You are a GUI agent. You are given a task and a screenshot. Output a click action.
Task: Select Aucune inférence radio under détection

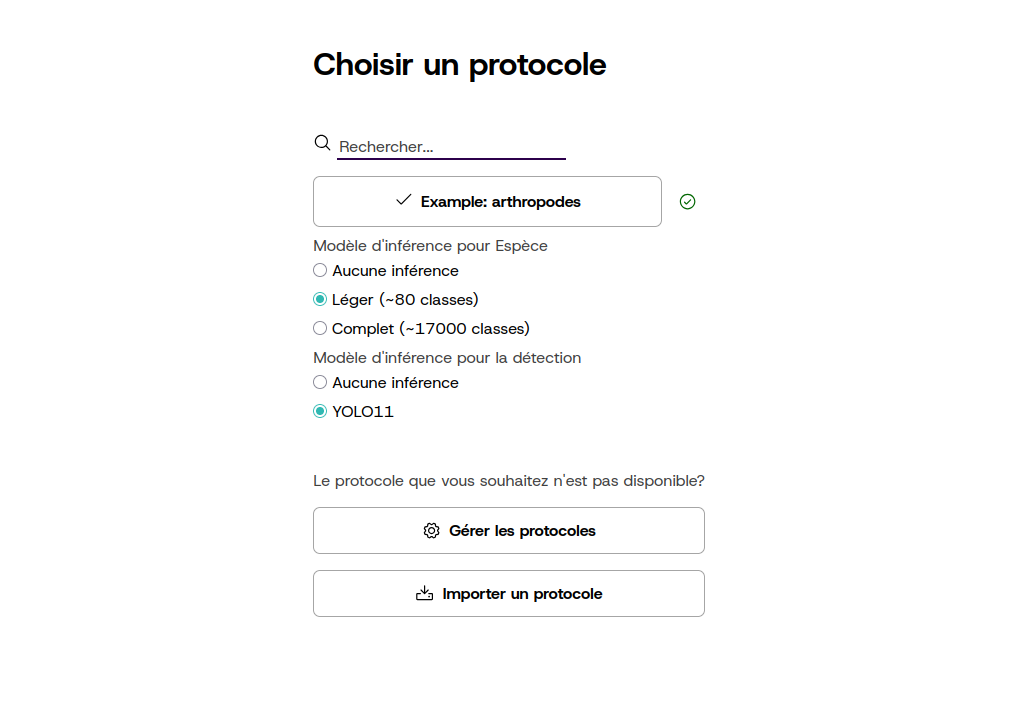320,383
